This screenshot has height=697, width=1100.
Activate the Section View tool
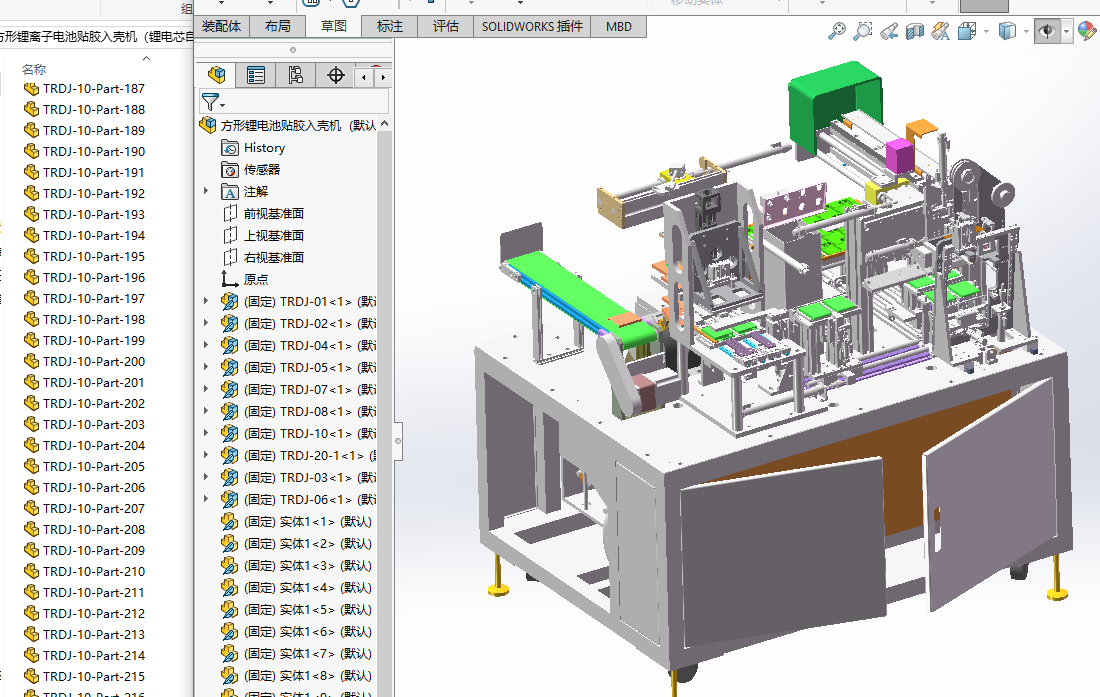[x=915, y=32]
